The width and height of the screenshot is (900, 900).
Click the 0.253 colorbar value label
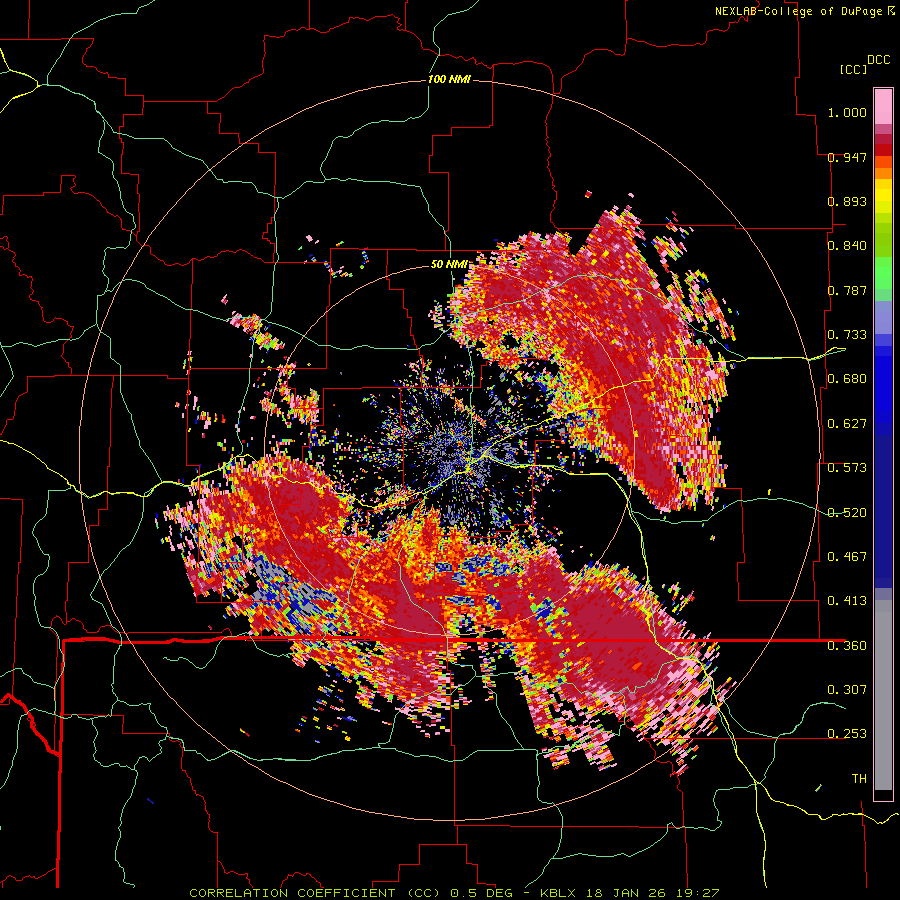pyautogui.click(x=847, y=734)
